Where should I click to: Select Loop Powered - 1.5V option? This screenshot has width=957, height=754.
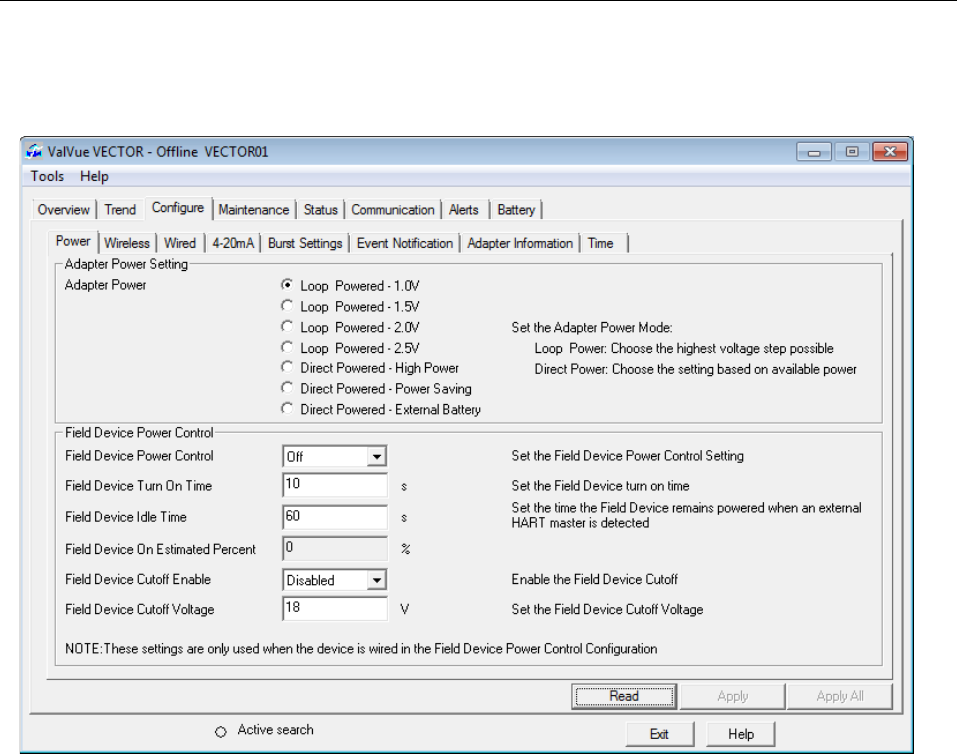(x=287, y=306)
